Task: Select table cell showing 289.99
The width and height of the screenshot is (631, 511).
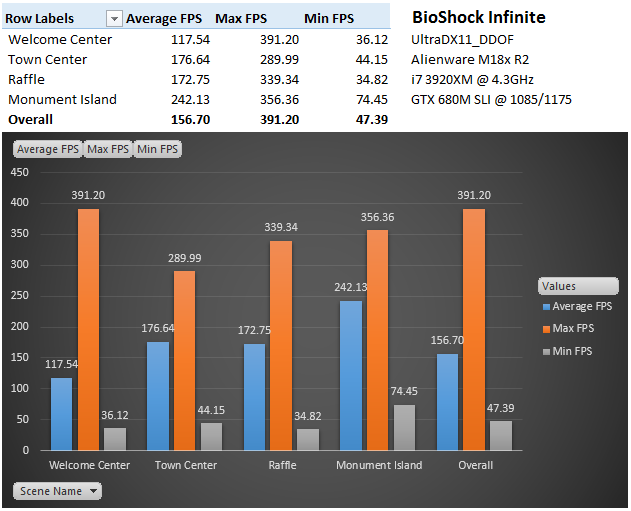Action: pyautogui.click(x=279, y=60)
